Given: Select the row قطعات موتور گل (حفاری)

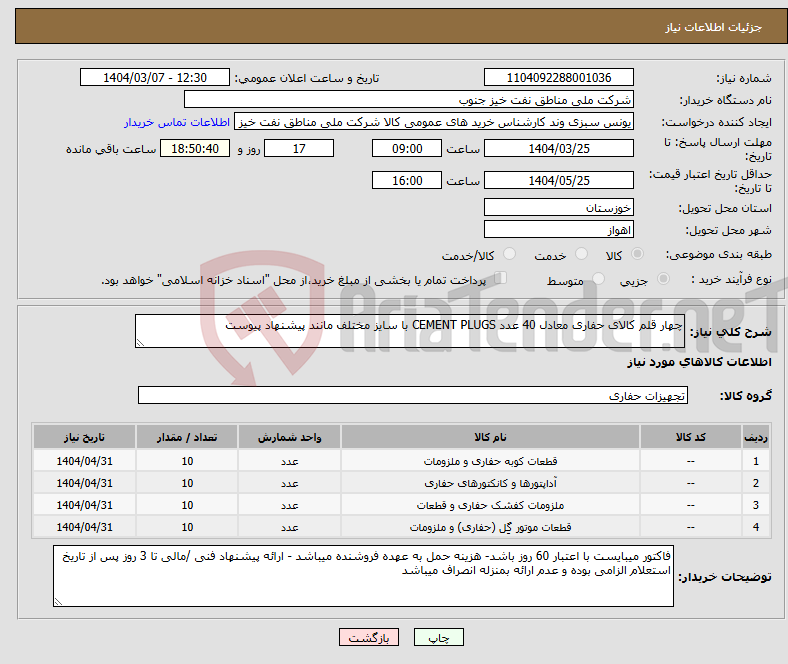Looking at the screenshot, I should [x=490, y=527].
